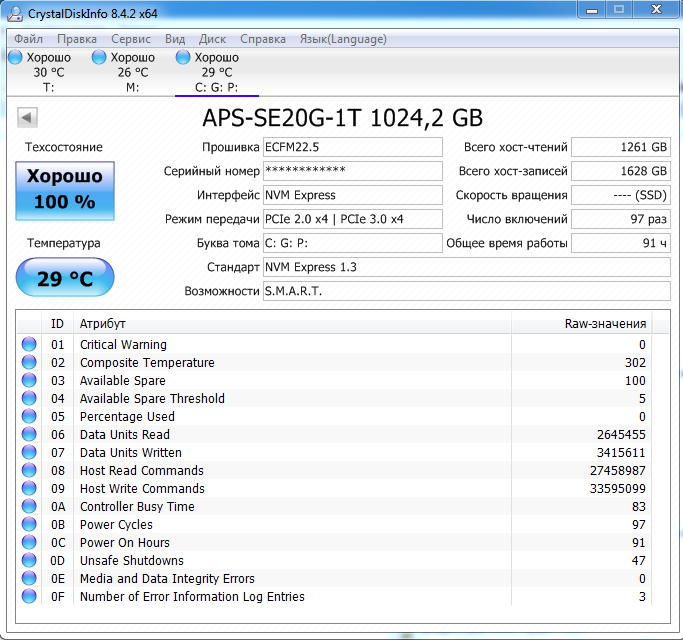Click the Unsafe Shutdowns status orb

pyautogui.click(x=29, y=560)
